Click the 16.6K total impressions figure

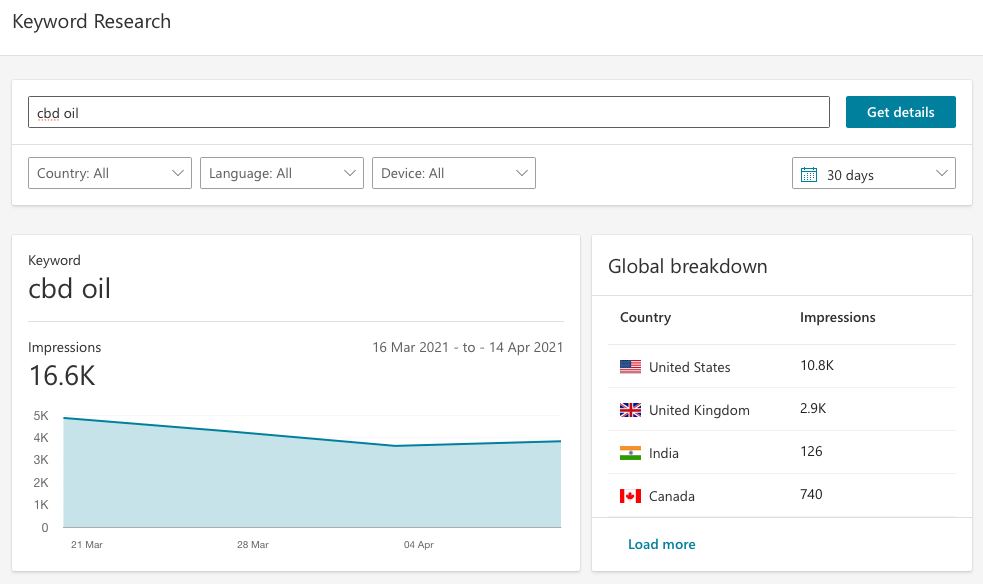click(x=62, y=376)
